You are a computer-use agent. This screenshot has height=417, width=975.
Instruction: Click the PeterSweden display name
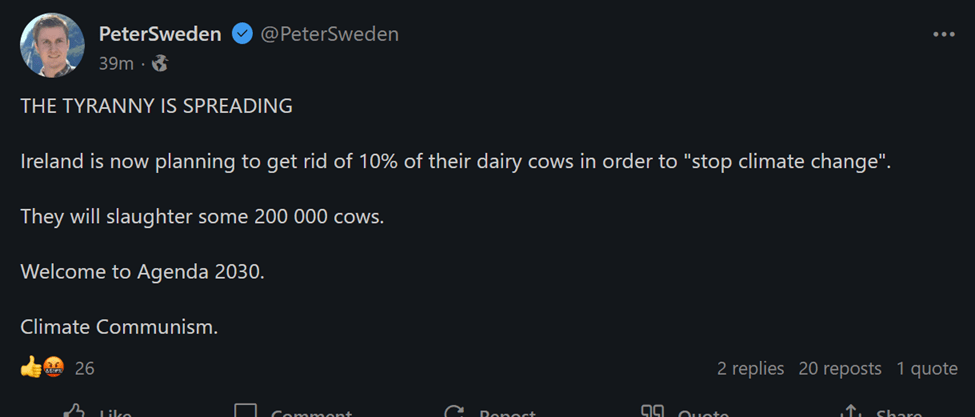(161, 34)
